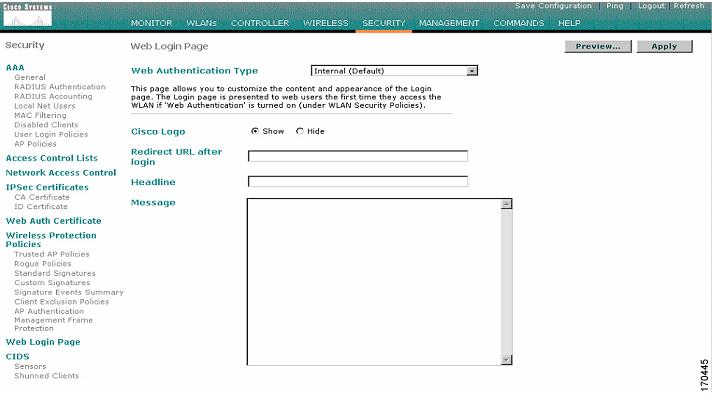This screenshot has width=712, height=398.
Task: Open Web Auth Certificate page
Action: [54, 221]
